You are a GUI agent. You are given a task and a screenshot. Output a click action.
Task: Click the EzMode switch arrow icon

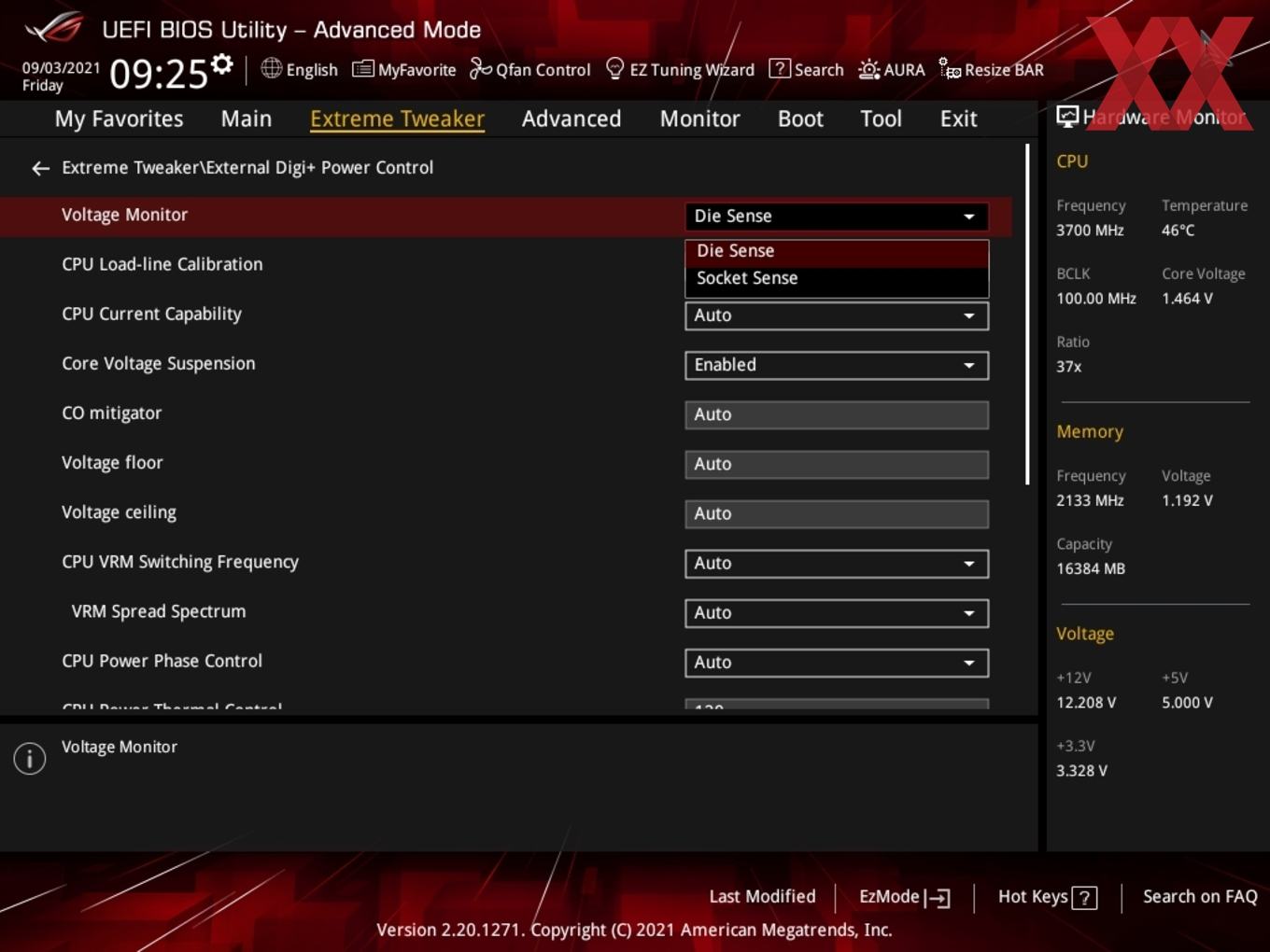click(938, 898)
